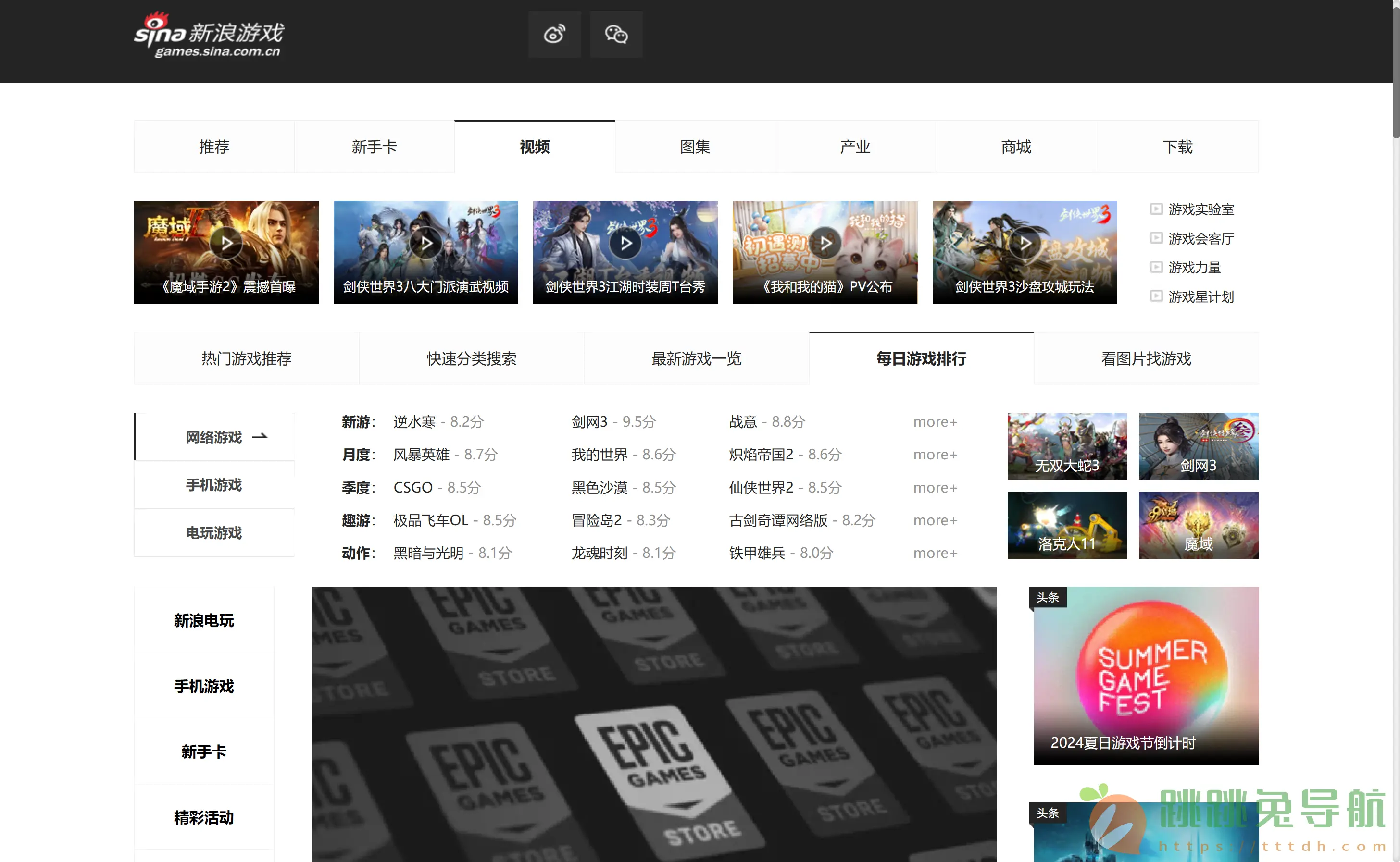This screenshot has width=1400, height=862.
Task: Open the 商城 tab
Action: (1016, 147)
